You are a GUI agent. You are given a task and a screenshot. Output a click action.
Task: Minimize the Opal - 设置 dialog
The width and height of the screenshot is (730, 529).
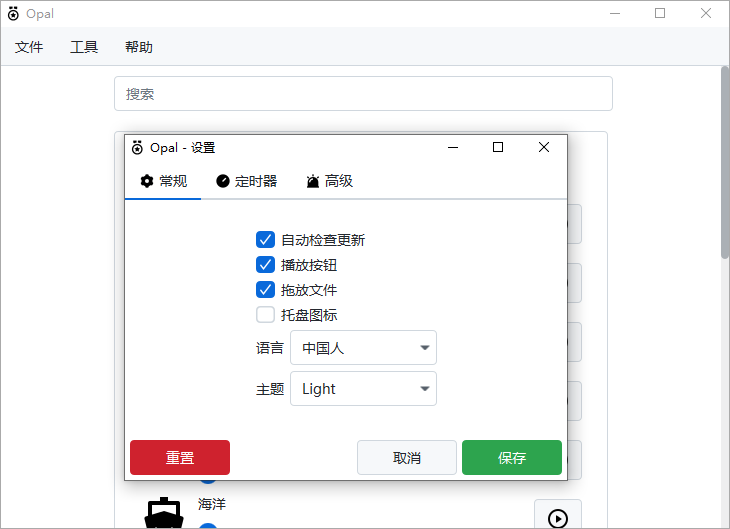pos(453,147)
